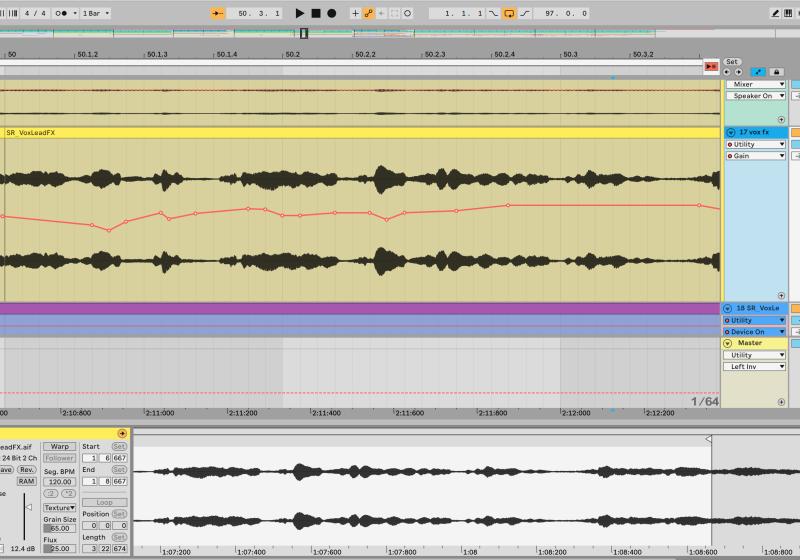
Task: Click the Lock Envelopes padlock icon
Action: [776, 71]
